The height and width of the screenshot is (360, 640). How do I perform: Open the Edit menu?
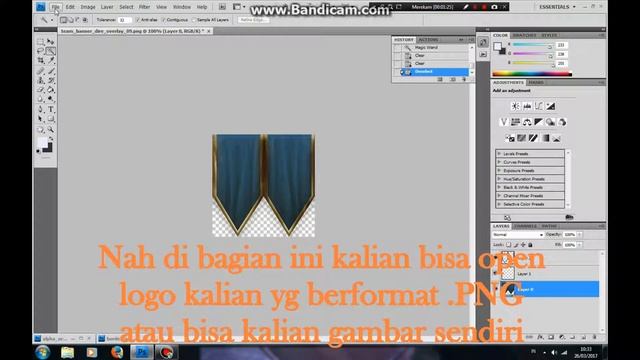pos(70,7)
